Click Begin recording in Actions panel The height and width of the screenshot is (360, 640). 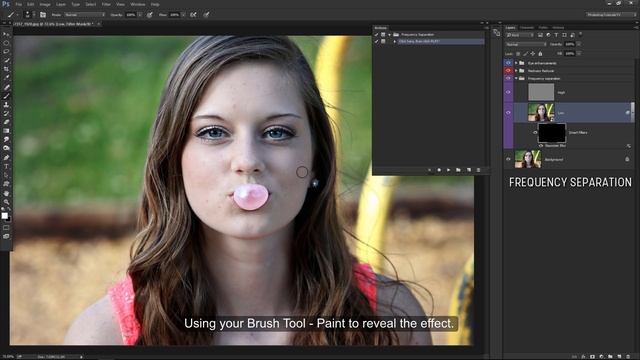[439, 170]
